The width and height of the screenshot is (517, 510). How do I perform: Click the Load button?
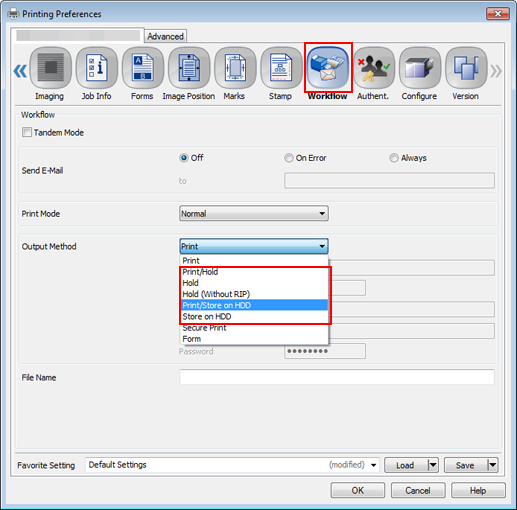pos(406,465)
